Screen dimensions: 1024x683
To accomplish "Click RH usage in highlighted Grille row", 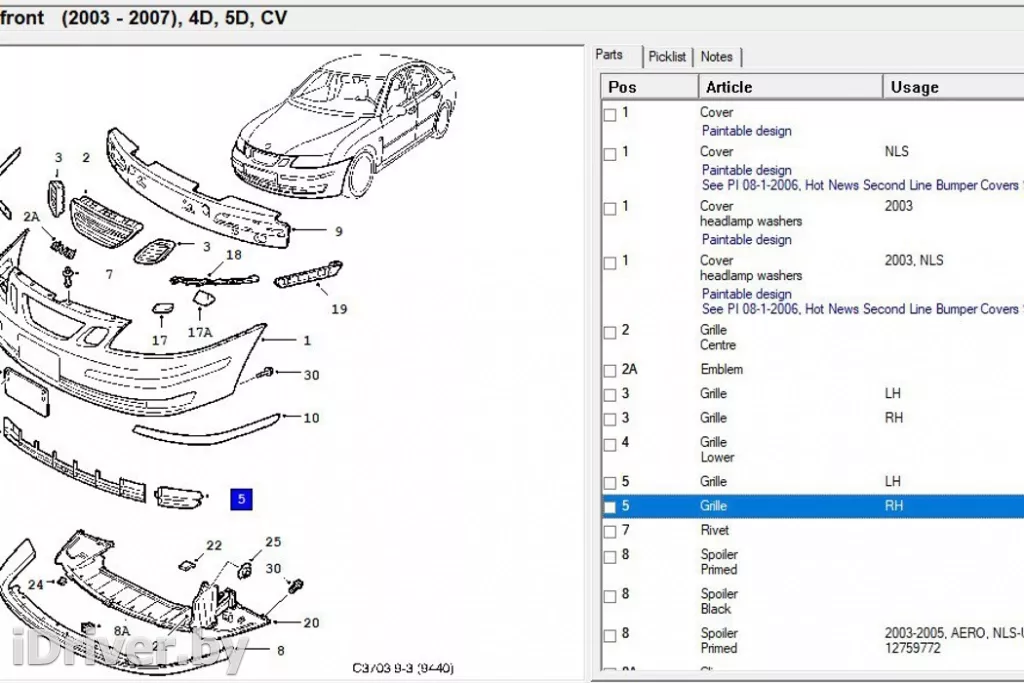I will (893, 506).
